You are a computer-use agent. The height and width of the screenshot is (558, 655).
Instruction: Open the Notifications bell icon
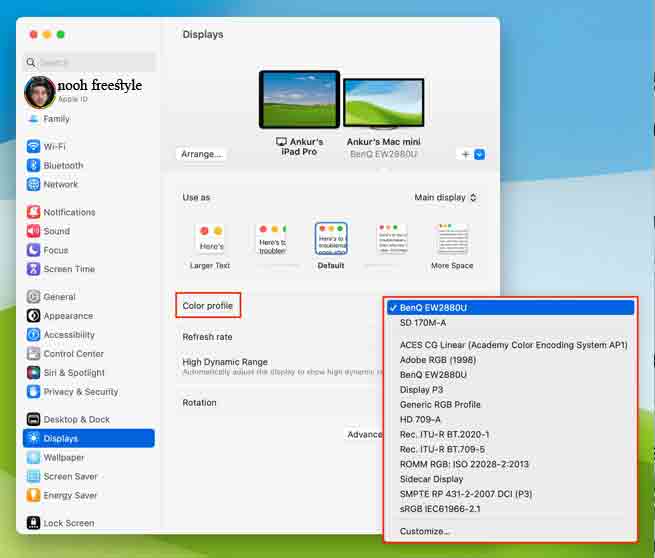point(33,212)
